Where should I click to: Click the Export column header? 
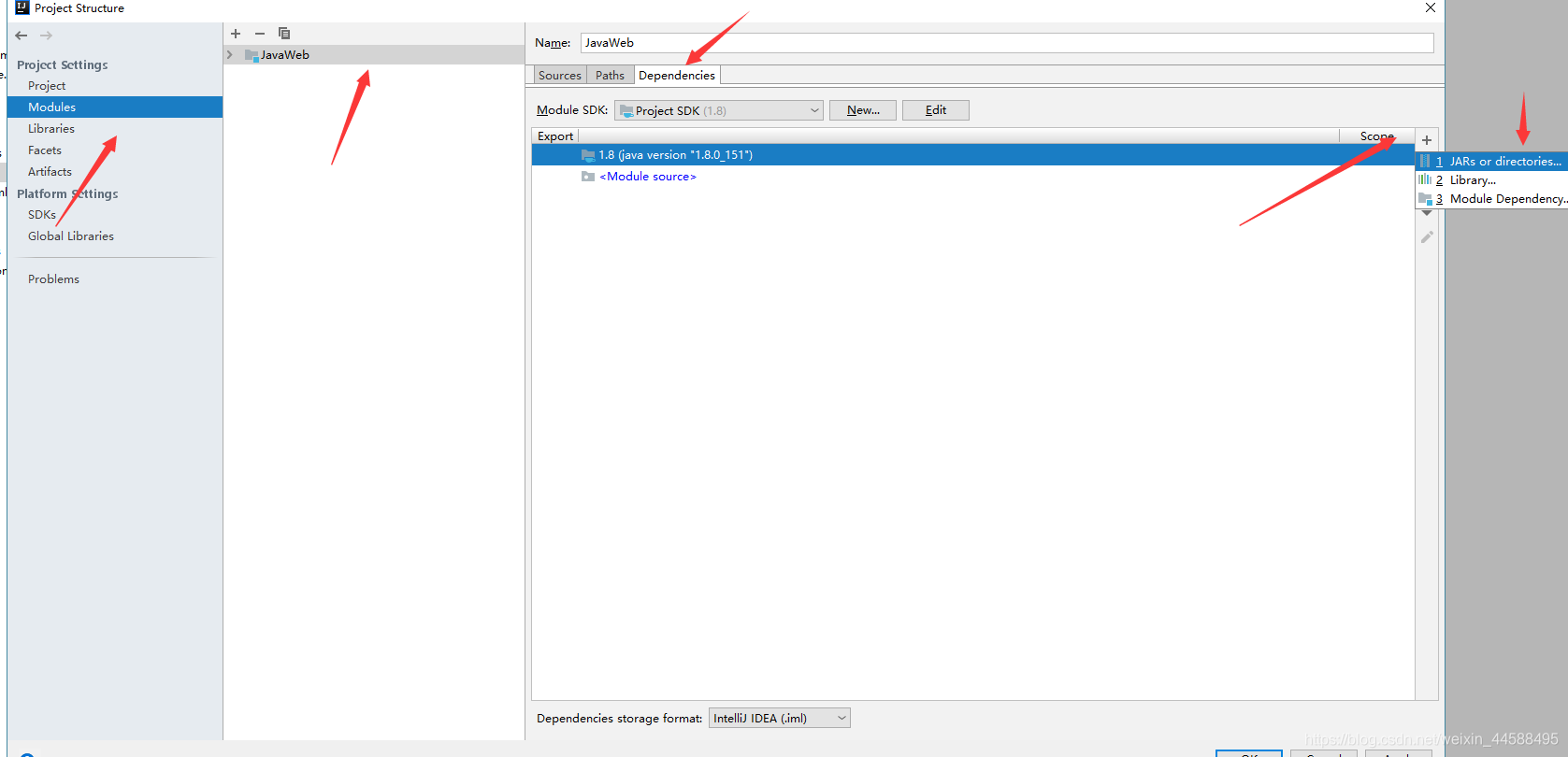coord(555,136)
